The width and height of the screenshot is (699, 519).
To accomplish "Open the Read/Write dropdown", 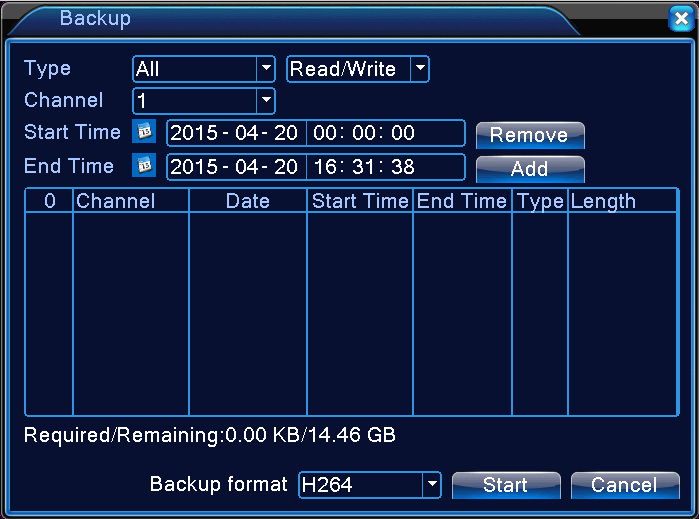I will coord(420,69).
